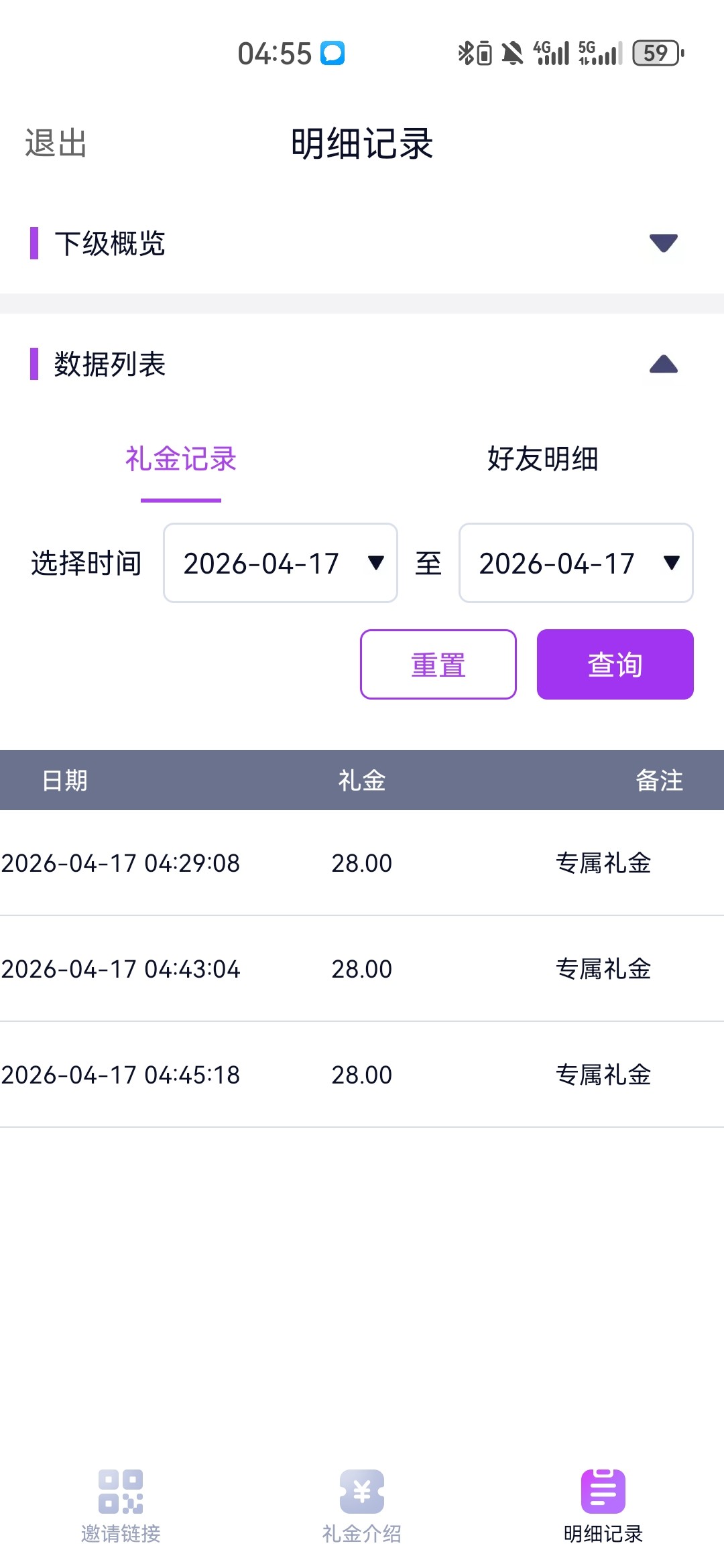This screenshot has height=1568, width=724.
Task: Expand the 下级概览 section
Action: [x=663, y=243]
